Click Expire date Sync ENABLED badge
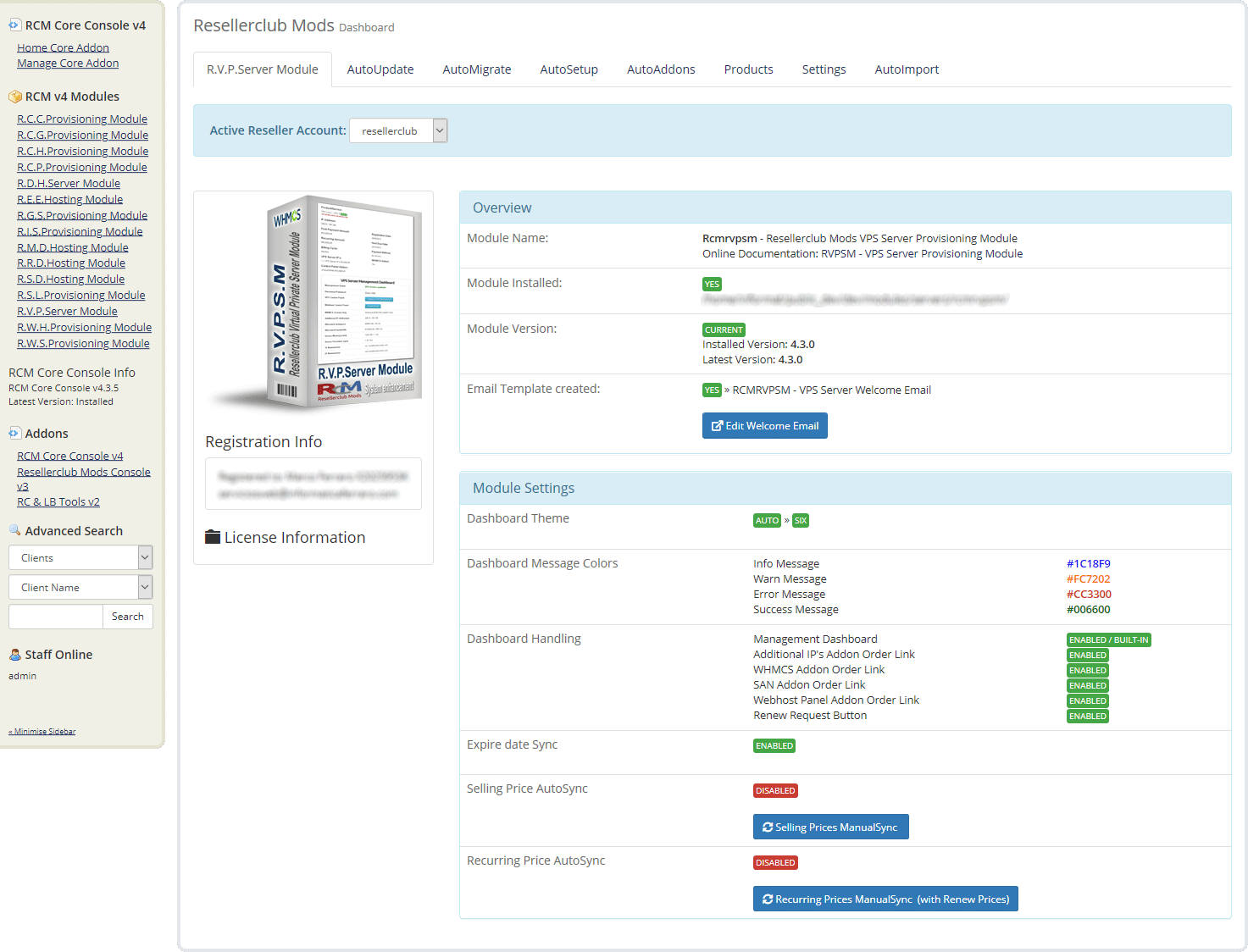Screen dimensions: 1248x952 [x=774, y=745]
